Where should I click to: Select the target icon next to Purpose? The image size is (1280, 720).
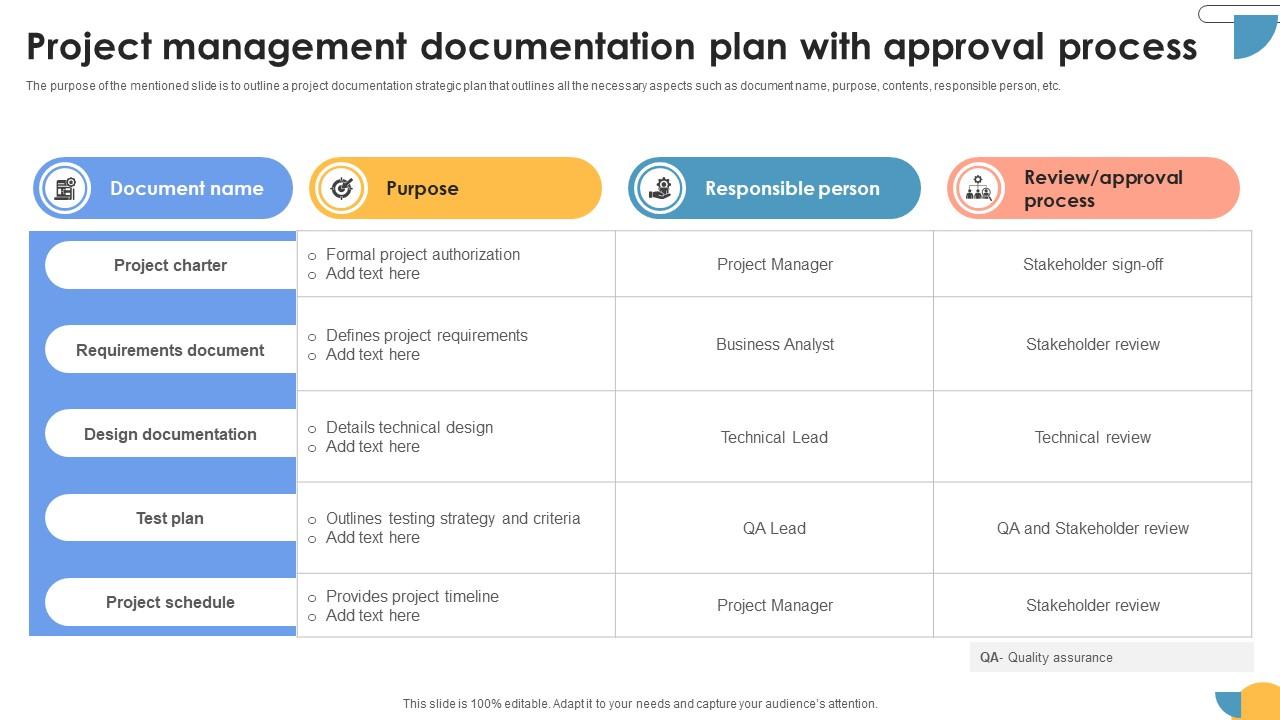pyautogui.click(x=343, y=188)
